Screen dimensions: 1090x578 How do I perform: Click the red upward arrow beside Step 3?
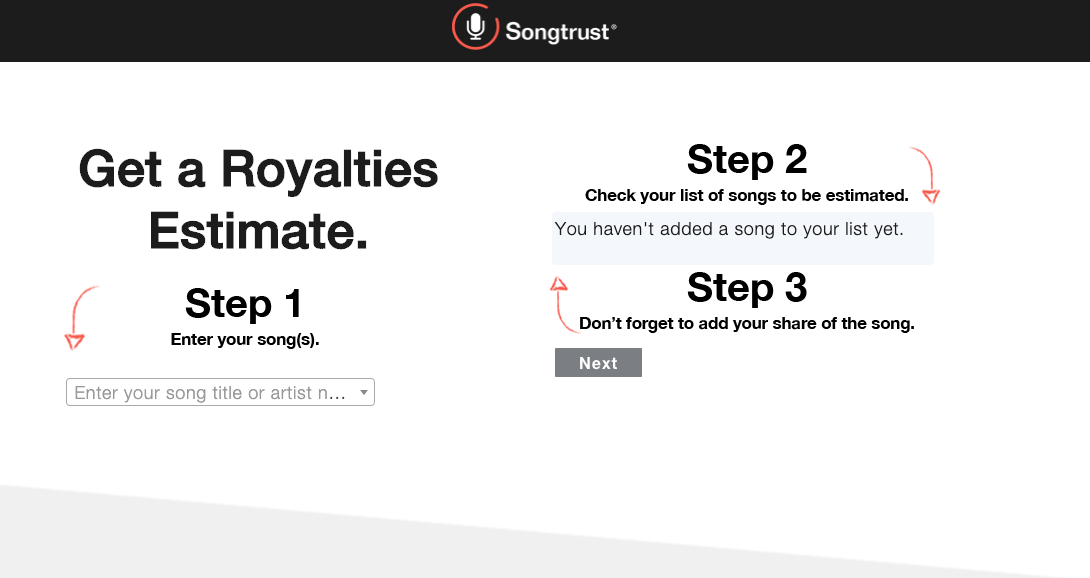point(563,305)
